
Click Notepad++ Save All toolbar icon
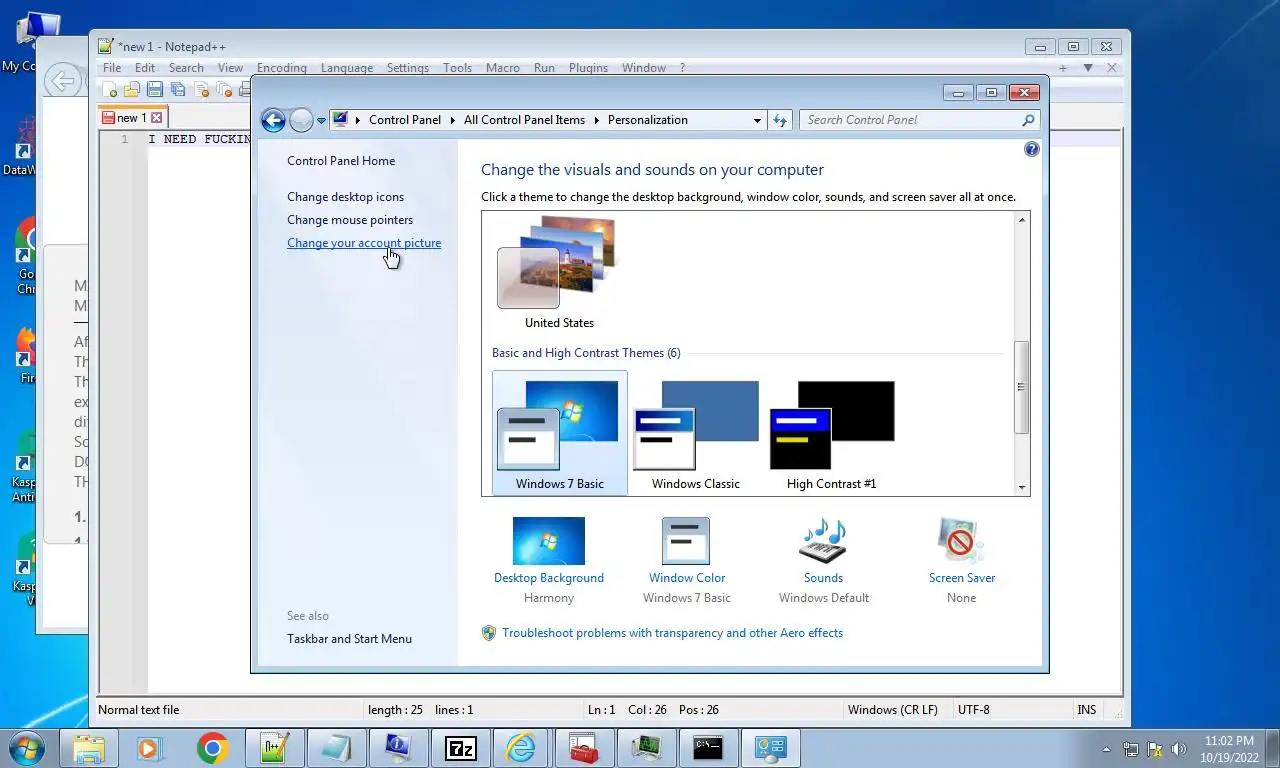click(x=177, y=90)
